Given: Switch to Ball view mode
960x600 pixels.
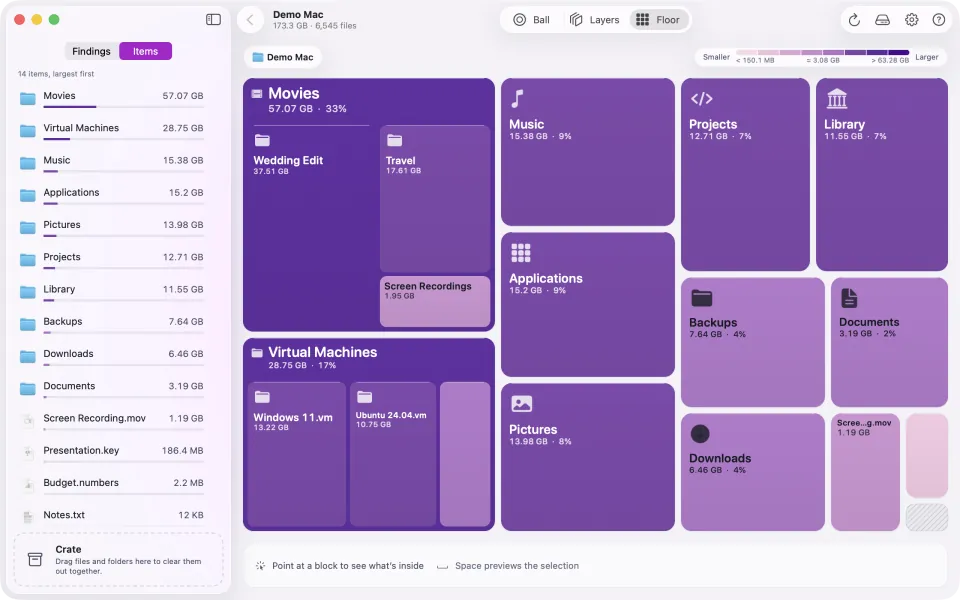Looking at the screenshot, I should [x=531, y=20].
